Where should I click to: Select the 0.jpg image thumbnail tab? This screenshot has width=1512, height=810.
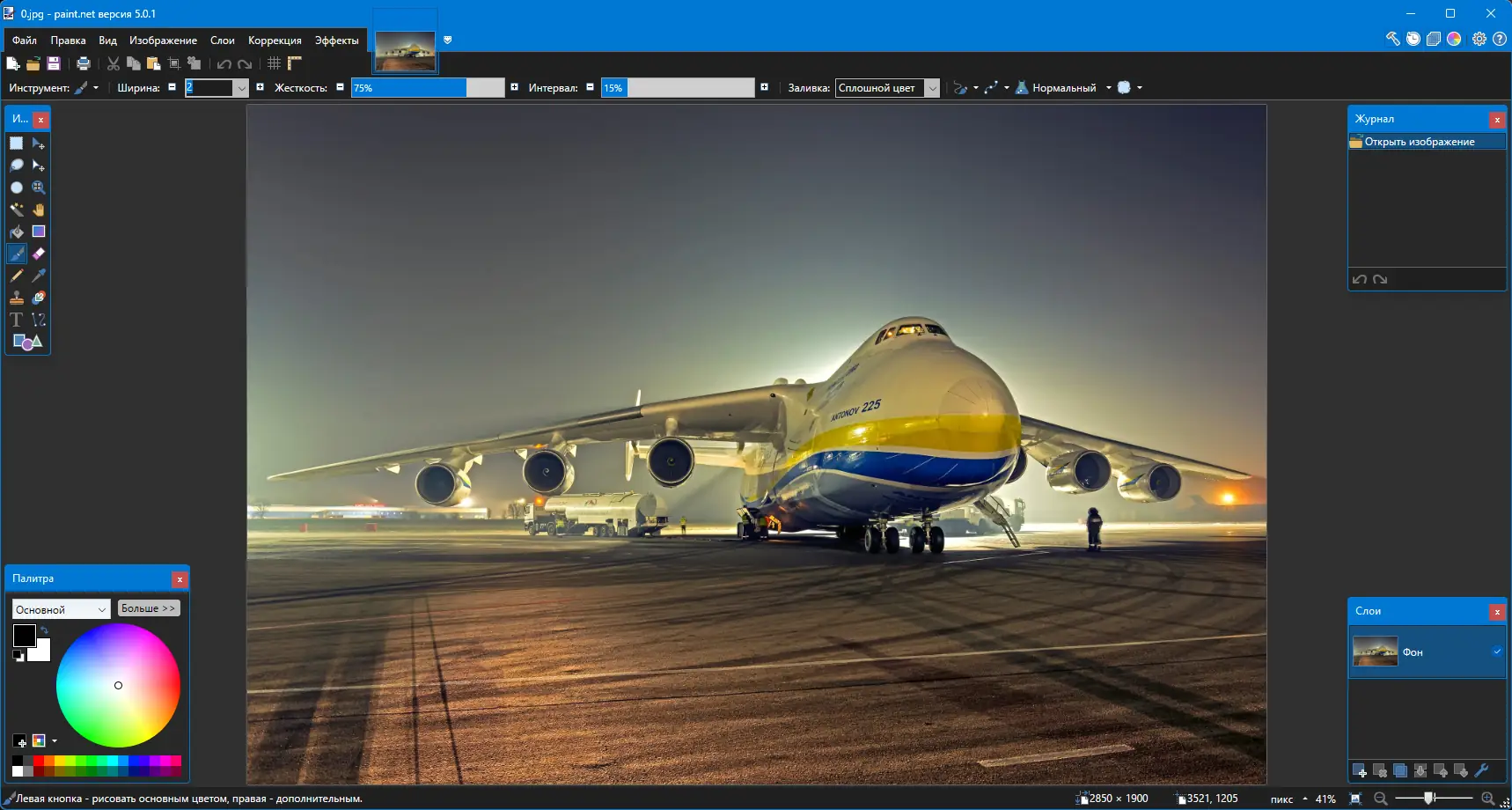406,51
